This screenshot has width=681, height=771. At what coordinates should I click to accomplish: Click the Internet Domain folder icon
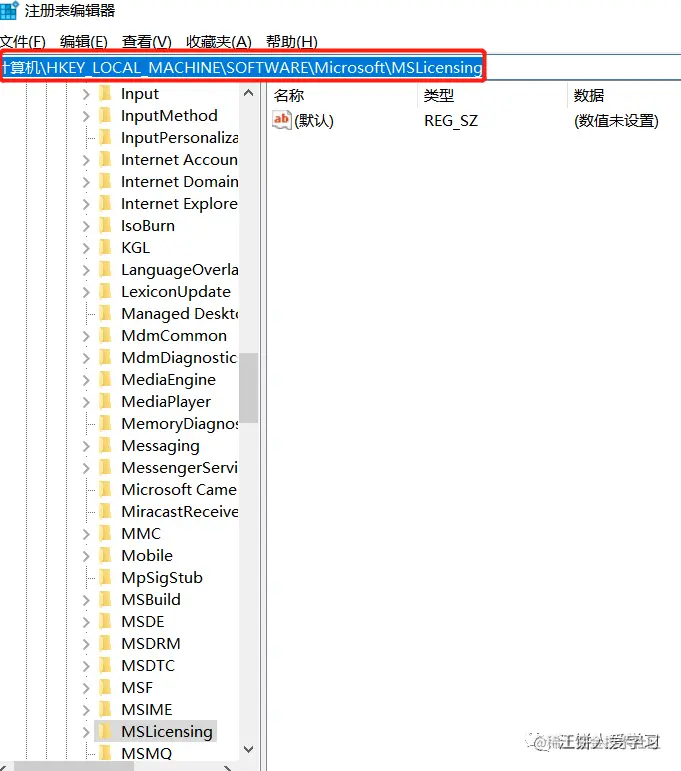pyautogui.click(x=105, y=181)
